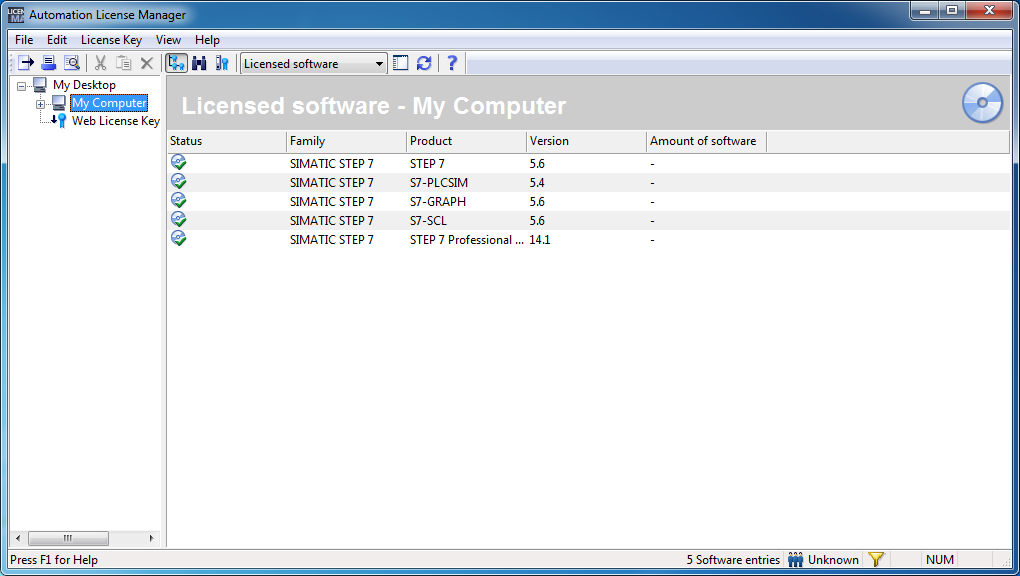1020x576 pixels.
Task: Click status icon for STEP 7 Professional row
Action: pos(178,238)
